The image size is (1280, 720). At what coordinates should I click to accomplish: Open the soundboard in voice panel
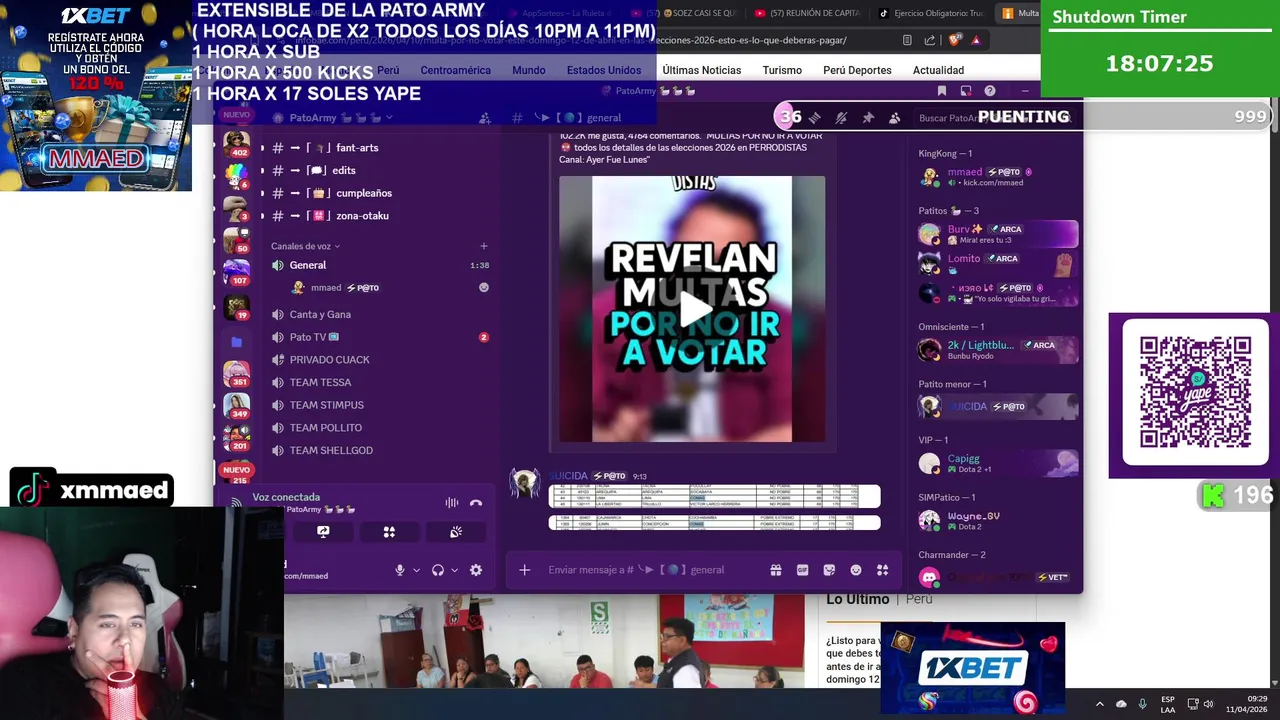click(456, 532)
